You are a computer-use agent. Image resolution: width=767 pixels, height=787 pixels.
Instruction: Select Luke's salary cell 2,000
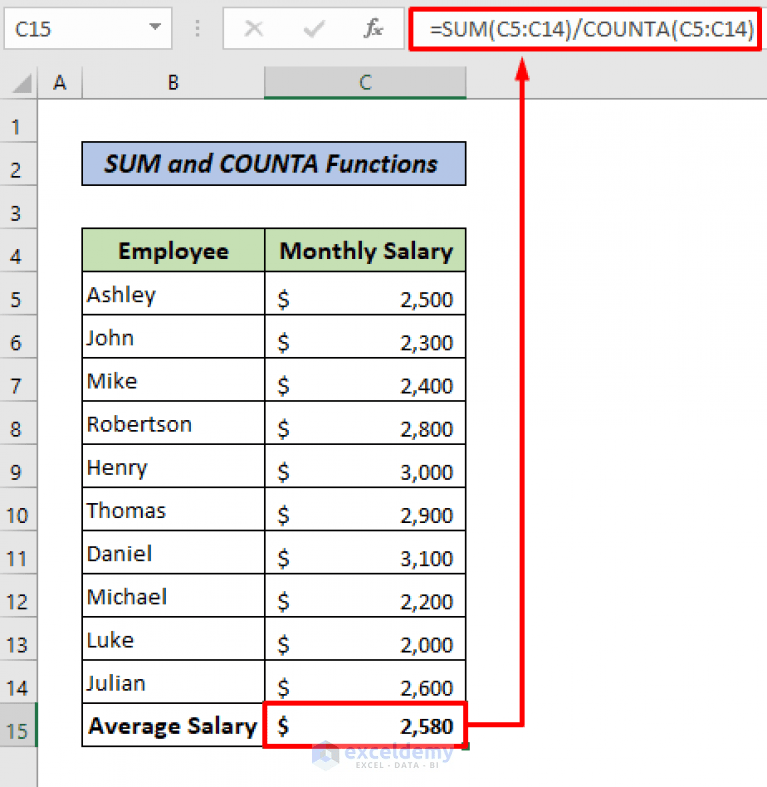(365, 639)
